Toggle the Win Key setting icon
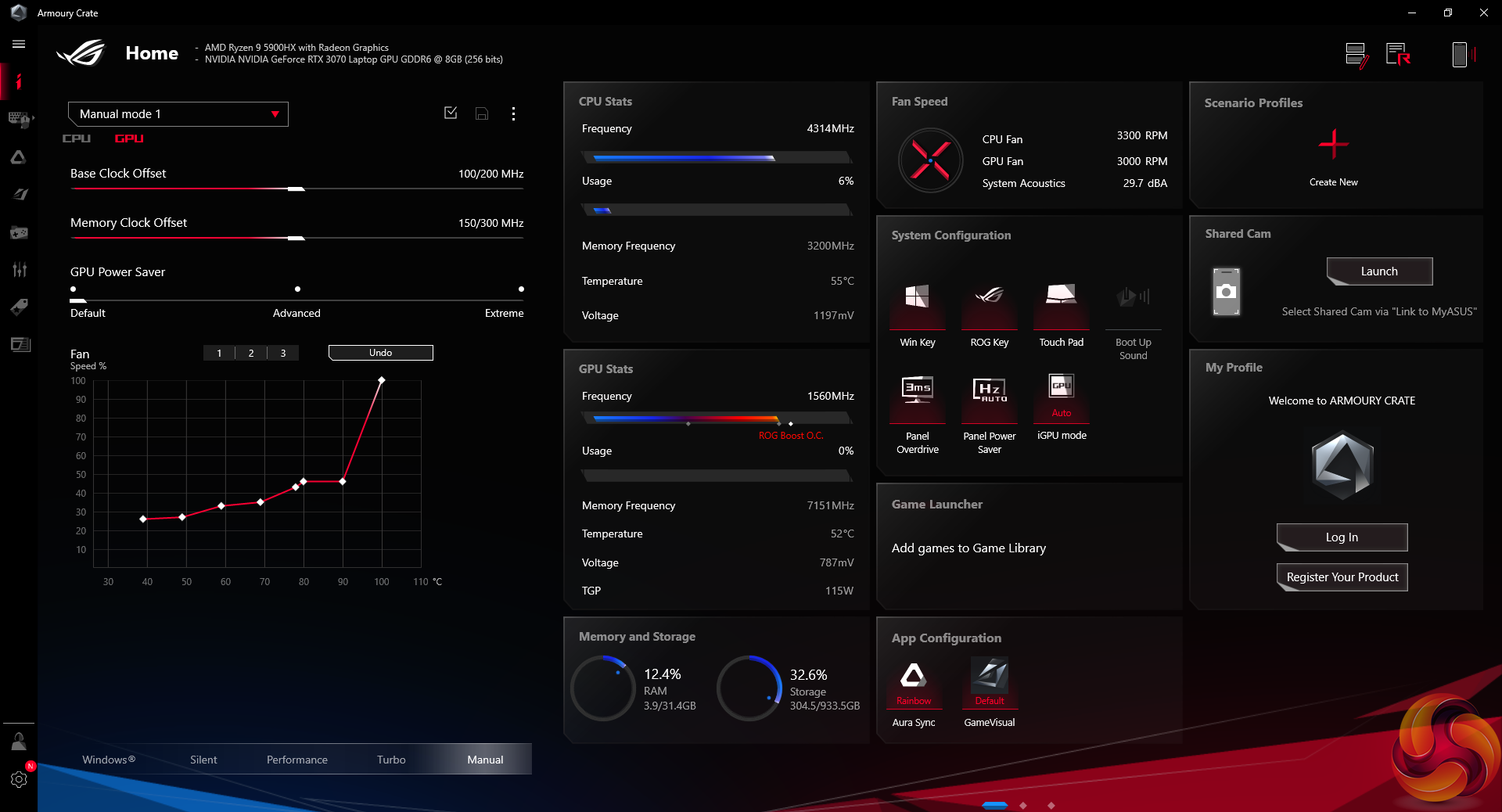 (x=917, y=297)
